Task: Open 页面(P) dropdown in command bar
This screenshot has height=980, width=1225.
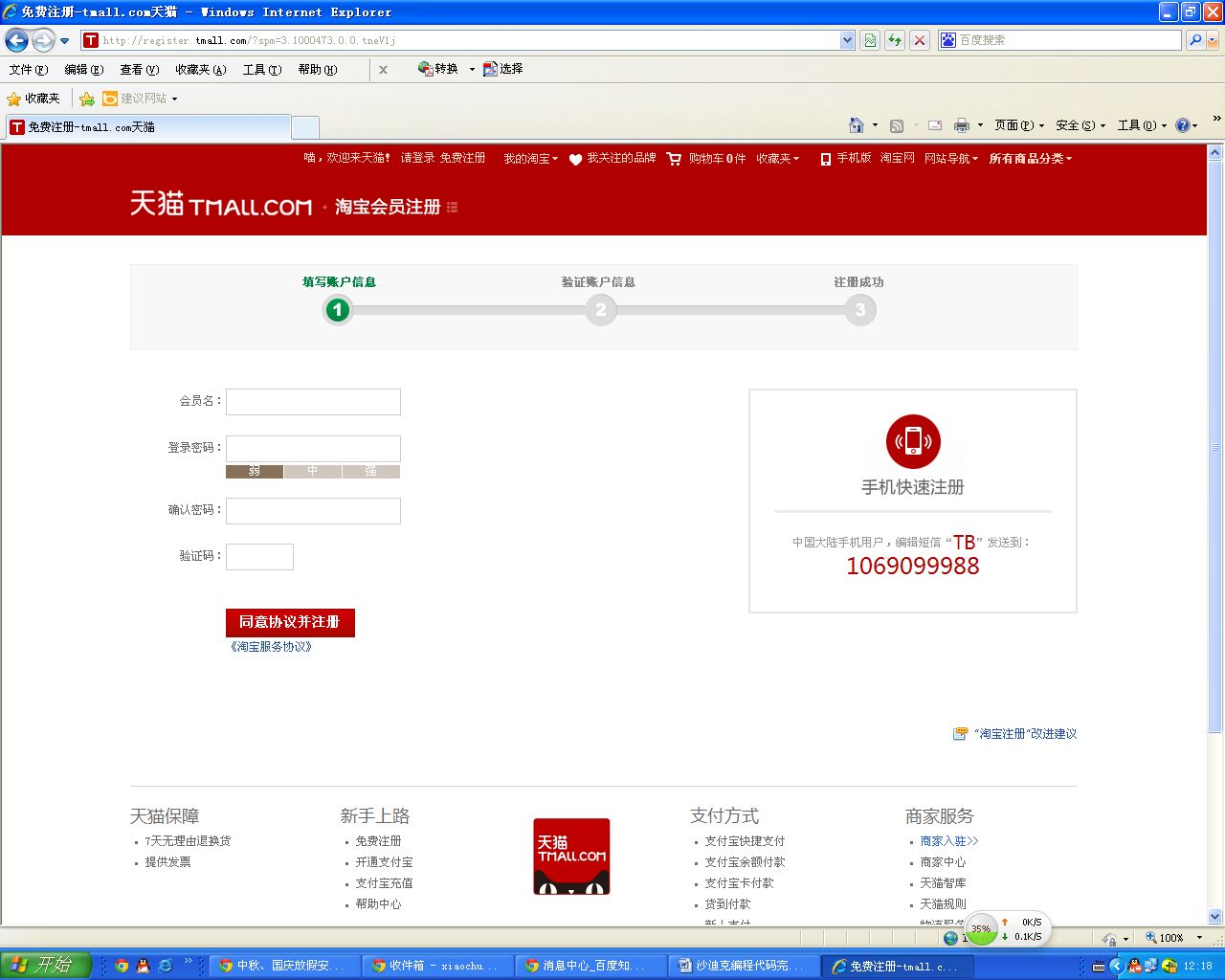Action: [1019, 125]
